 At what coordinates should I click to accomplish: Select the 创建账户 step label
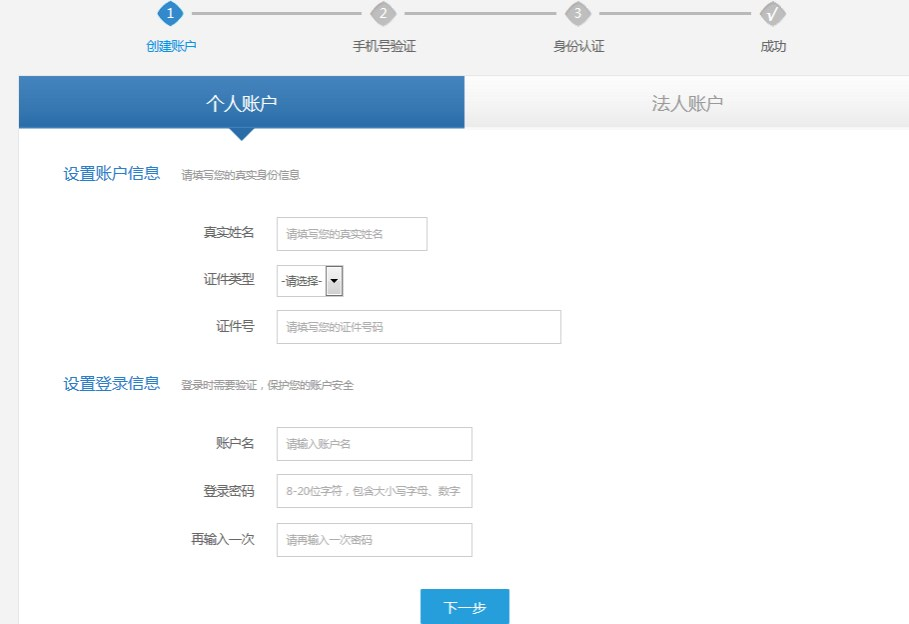[x=171, y=47]
